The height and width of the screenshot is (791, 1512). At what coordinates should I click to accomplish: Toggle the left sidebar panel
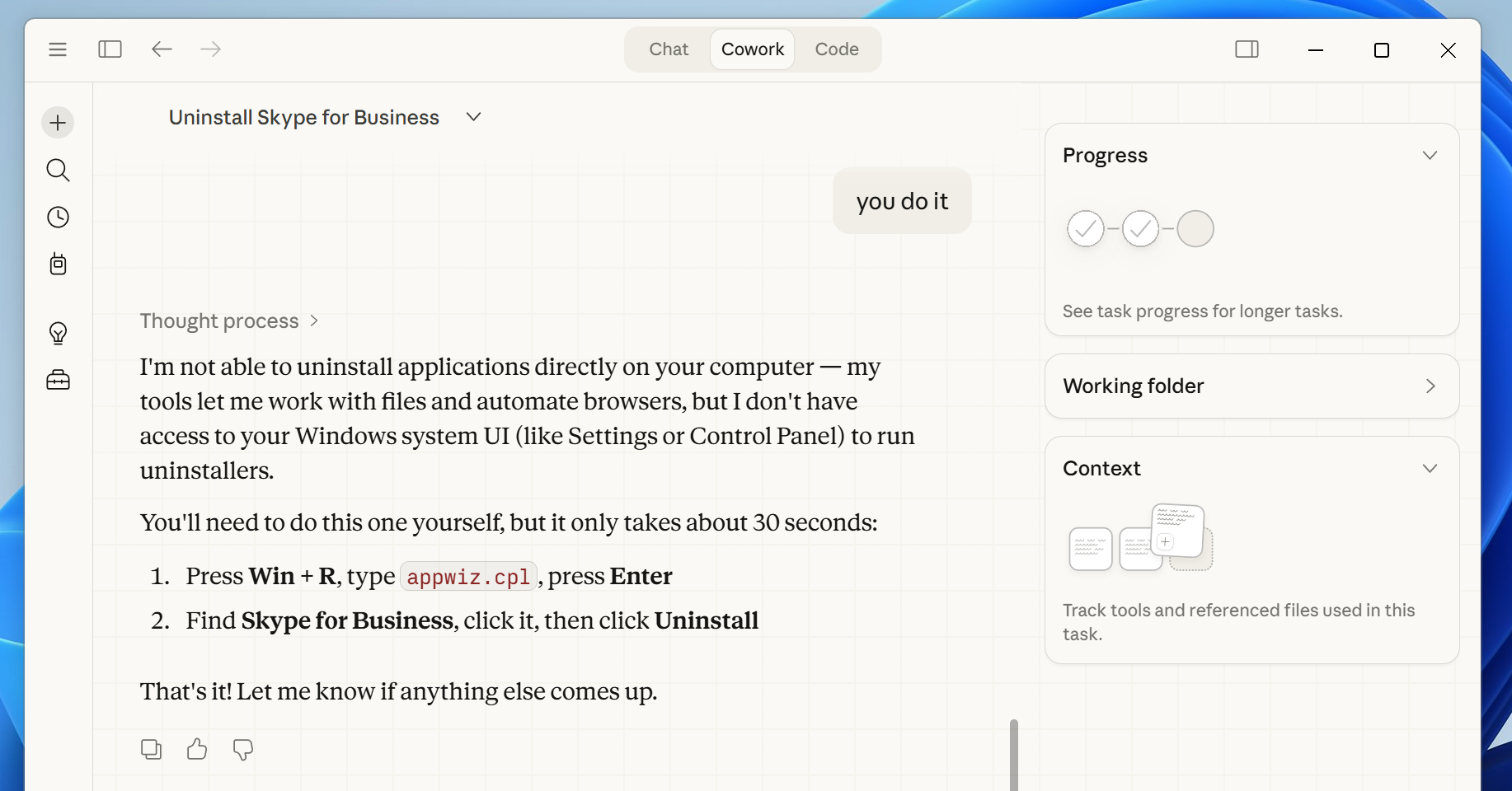110,49
